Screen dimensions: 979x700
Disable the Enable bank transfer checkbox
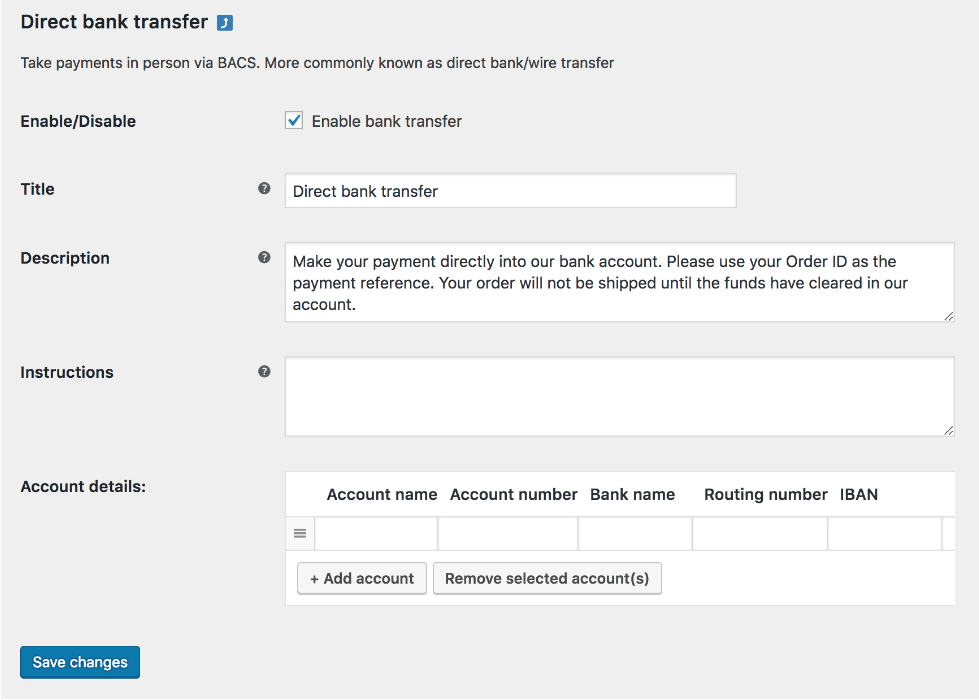point(294,120)
